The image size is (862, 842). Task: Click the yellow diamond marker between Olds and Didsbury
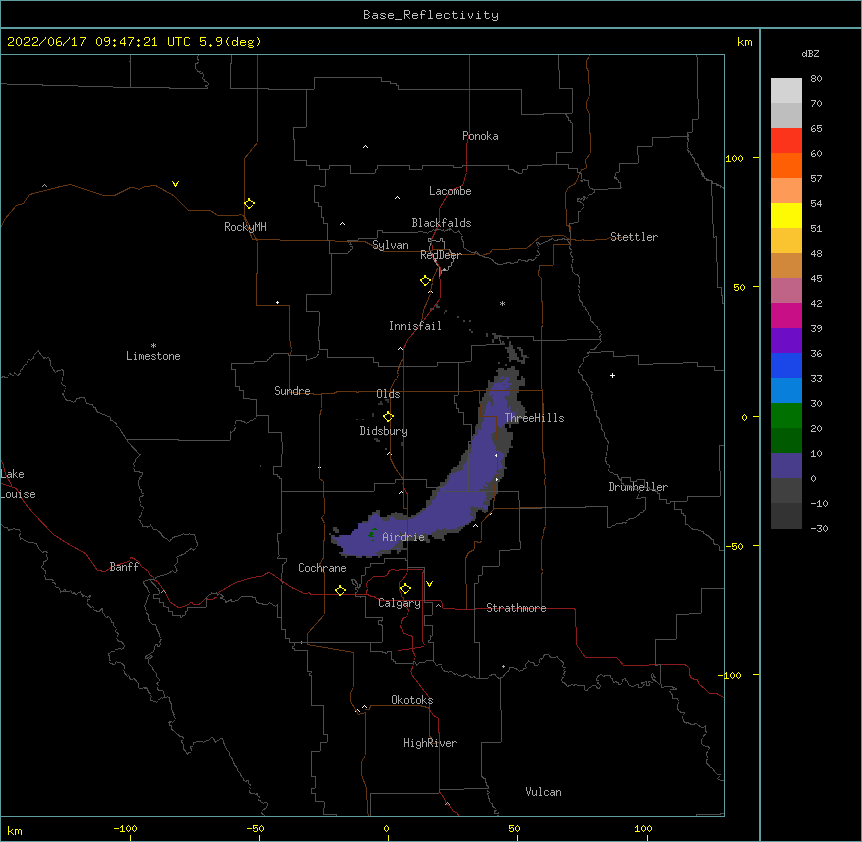pyautogui.click(x=388, y=417)
